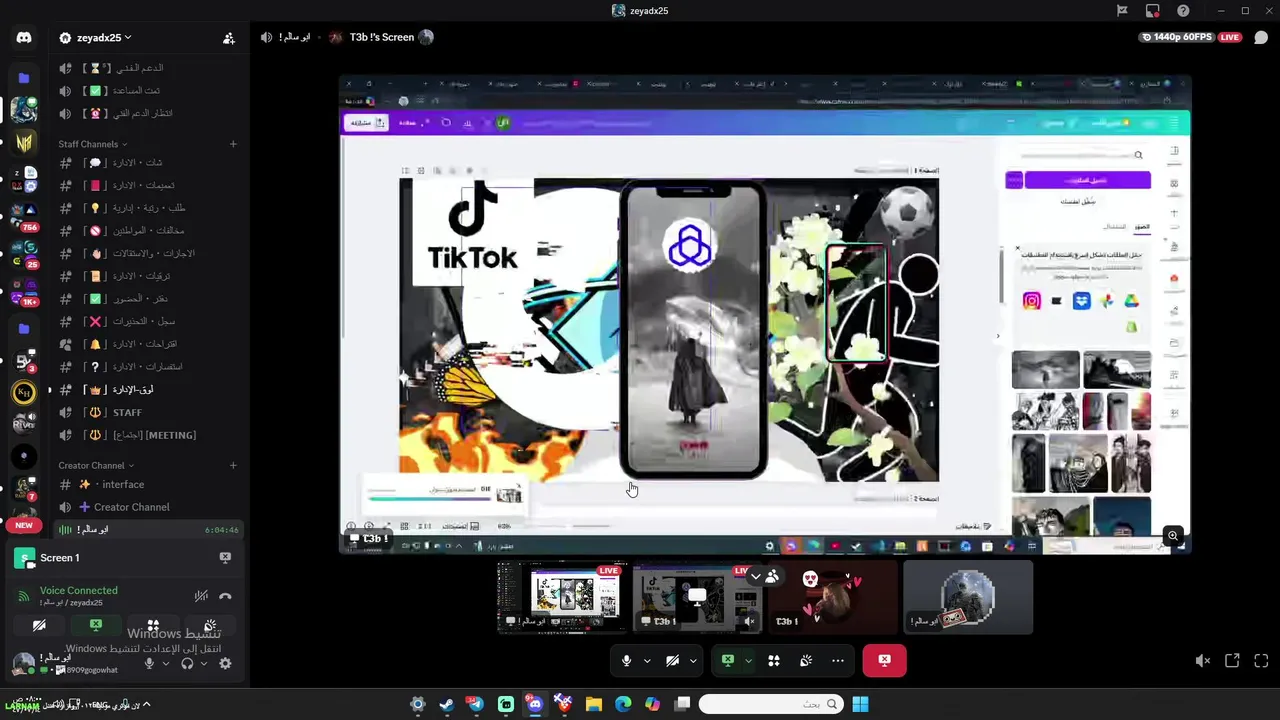This screenshot has height=720, width=1280.
Task: Open the channel with the bell emoji
Action: [x=148, y=344]
